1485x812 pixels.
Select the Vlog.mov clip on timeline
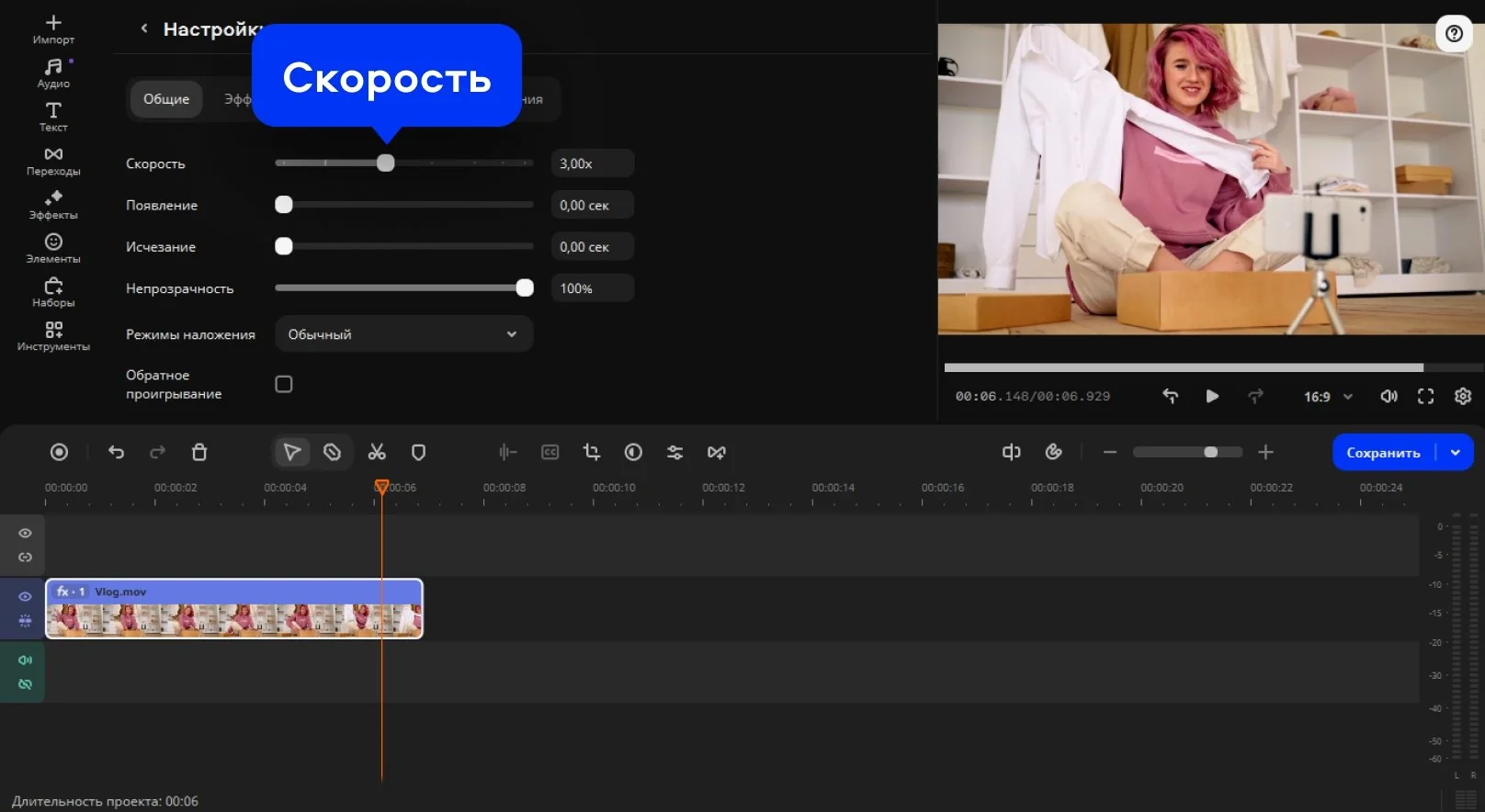[x=234, y=609]
